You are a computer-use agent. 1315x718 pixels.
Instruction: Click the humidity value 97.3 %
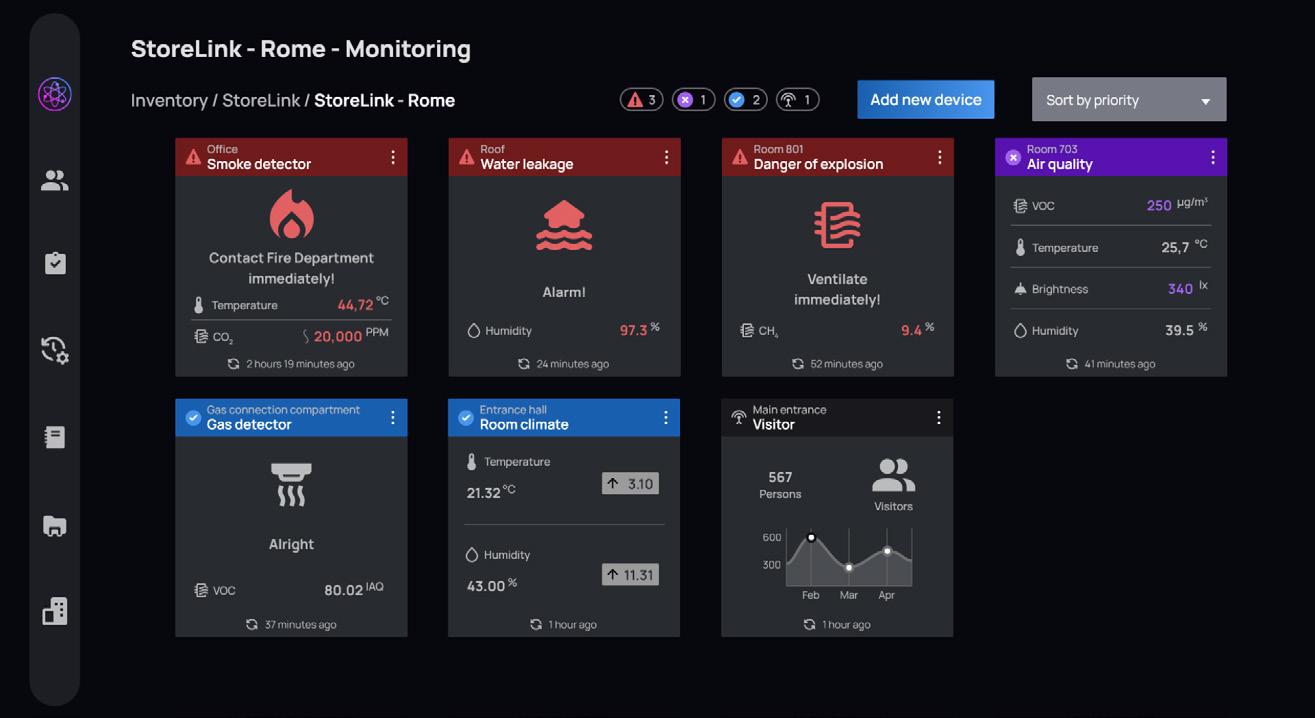(x=640, y=330)
